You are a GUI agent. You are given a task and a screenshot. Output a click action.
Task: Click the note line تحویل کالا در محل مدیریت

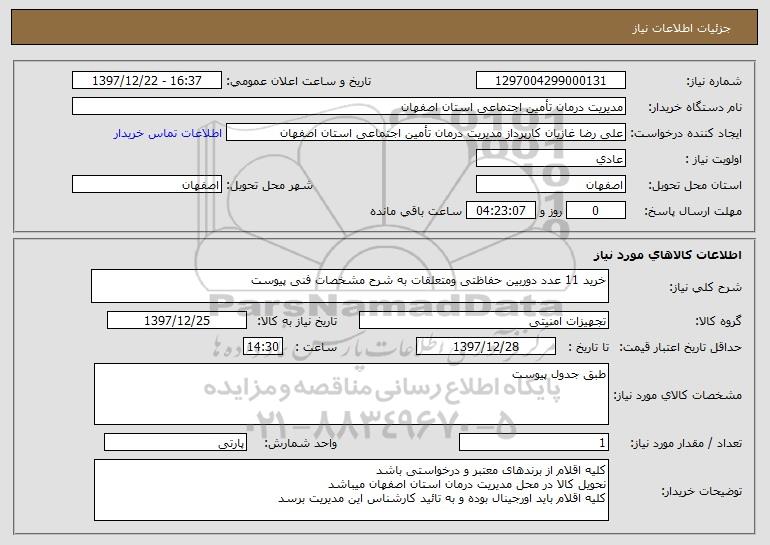(x=467, y=484)
